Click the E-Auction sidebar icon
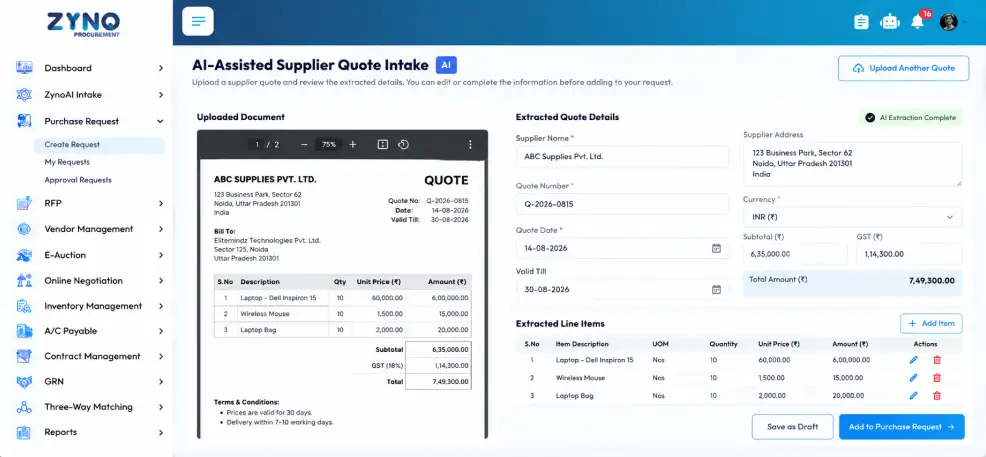This screenshot has width=986, height=457. 24,255
